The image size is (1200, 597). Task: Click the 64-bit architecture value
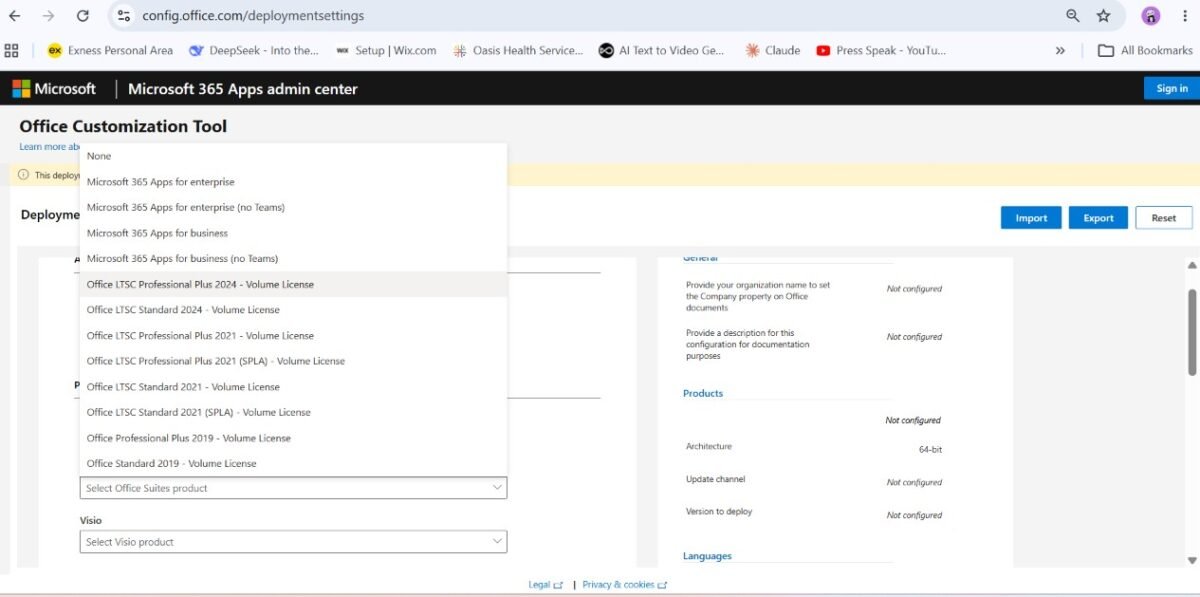[930, 450]
